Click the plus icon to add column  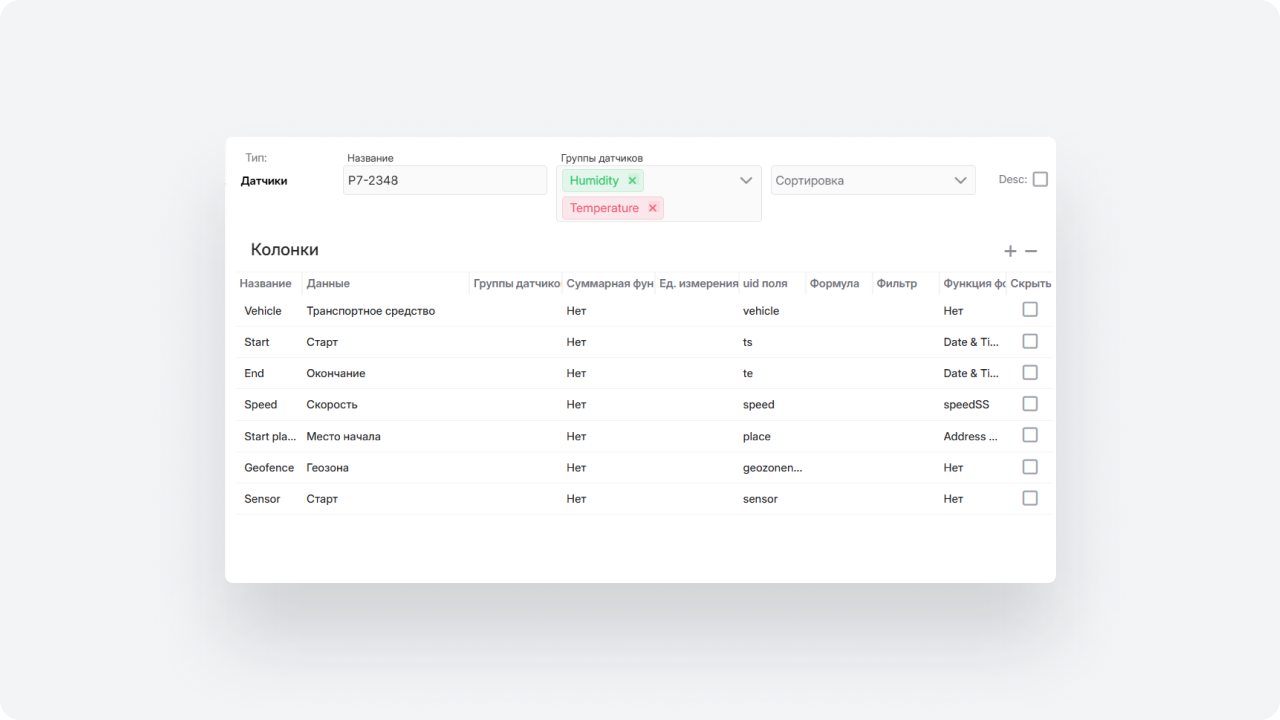point(1010,251)
